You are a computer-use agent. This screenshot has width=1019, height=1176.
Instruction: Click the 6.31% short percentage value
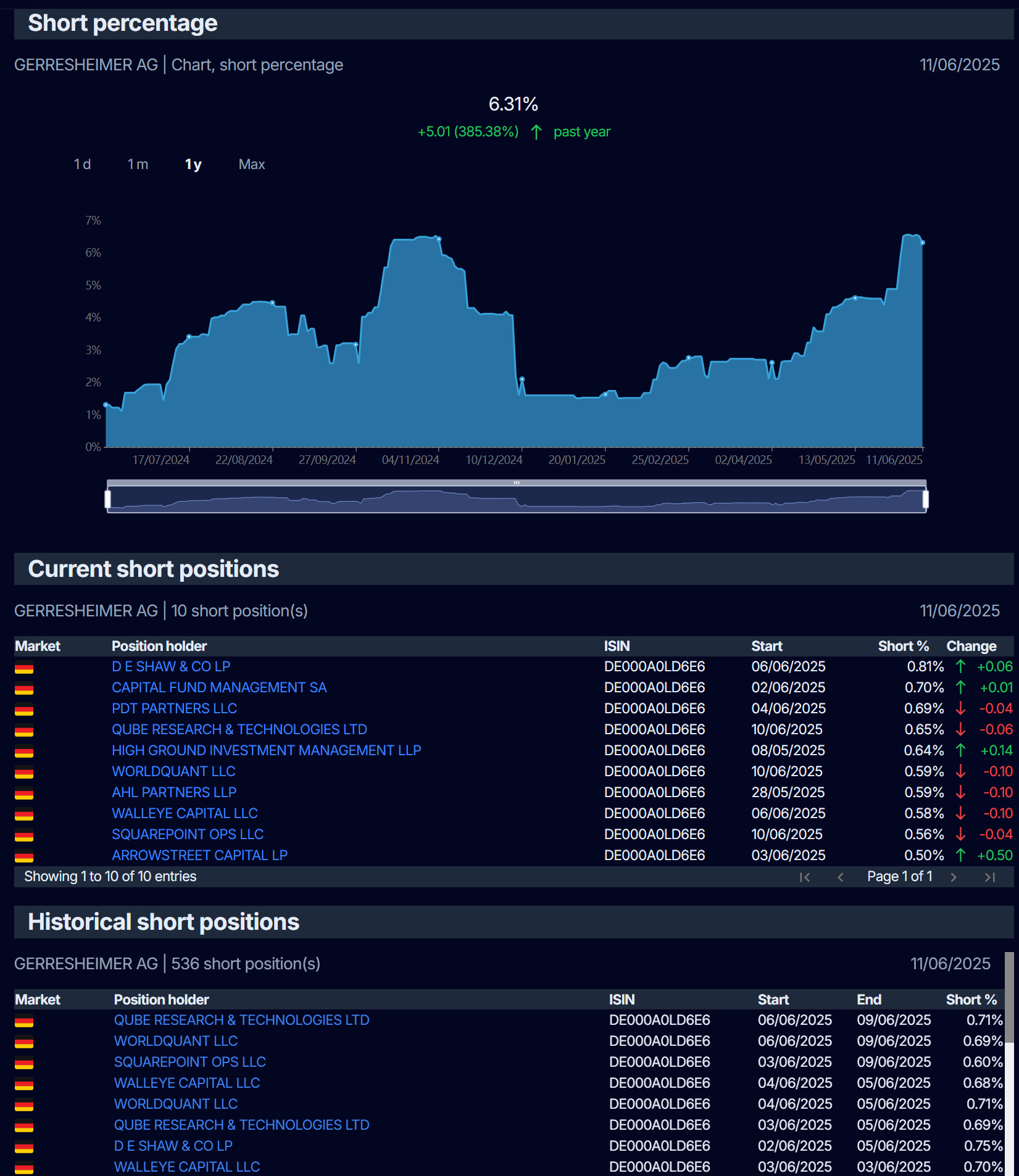(x=514, y=104)
